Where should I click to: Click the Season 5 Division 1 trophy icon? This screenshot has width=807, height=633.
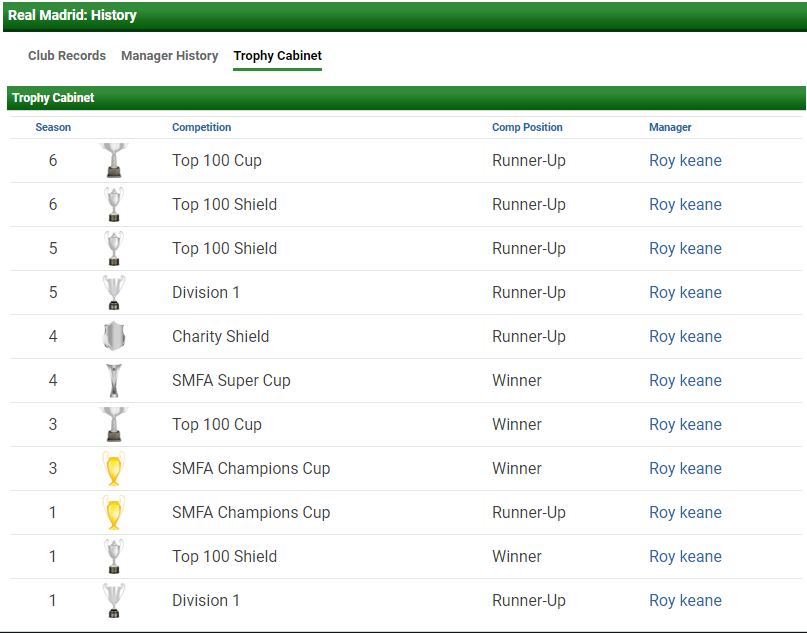pos(114,292)
